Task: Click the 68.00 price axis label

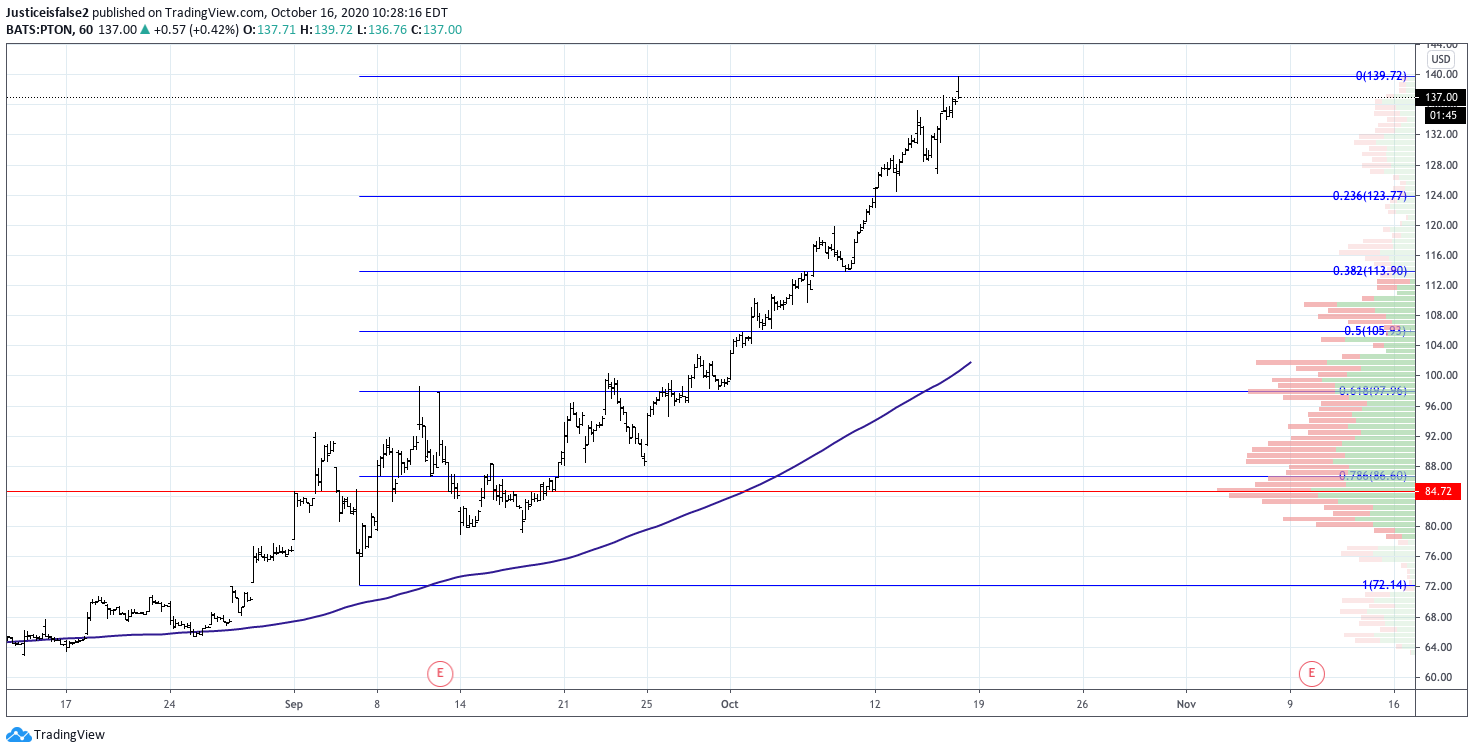Action: tap(1440, 617)
